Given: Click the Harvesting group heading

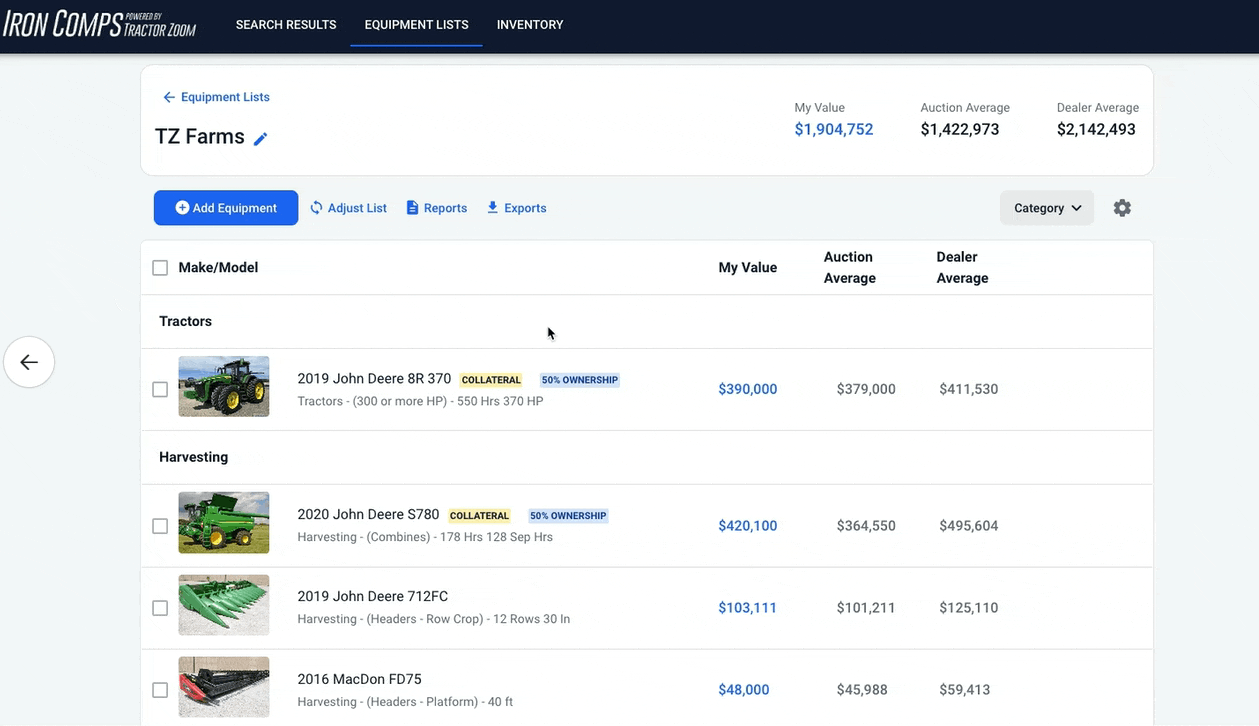Looking at the screenshot, I should click(193, 457).
